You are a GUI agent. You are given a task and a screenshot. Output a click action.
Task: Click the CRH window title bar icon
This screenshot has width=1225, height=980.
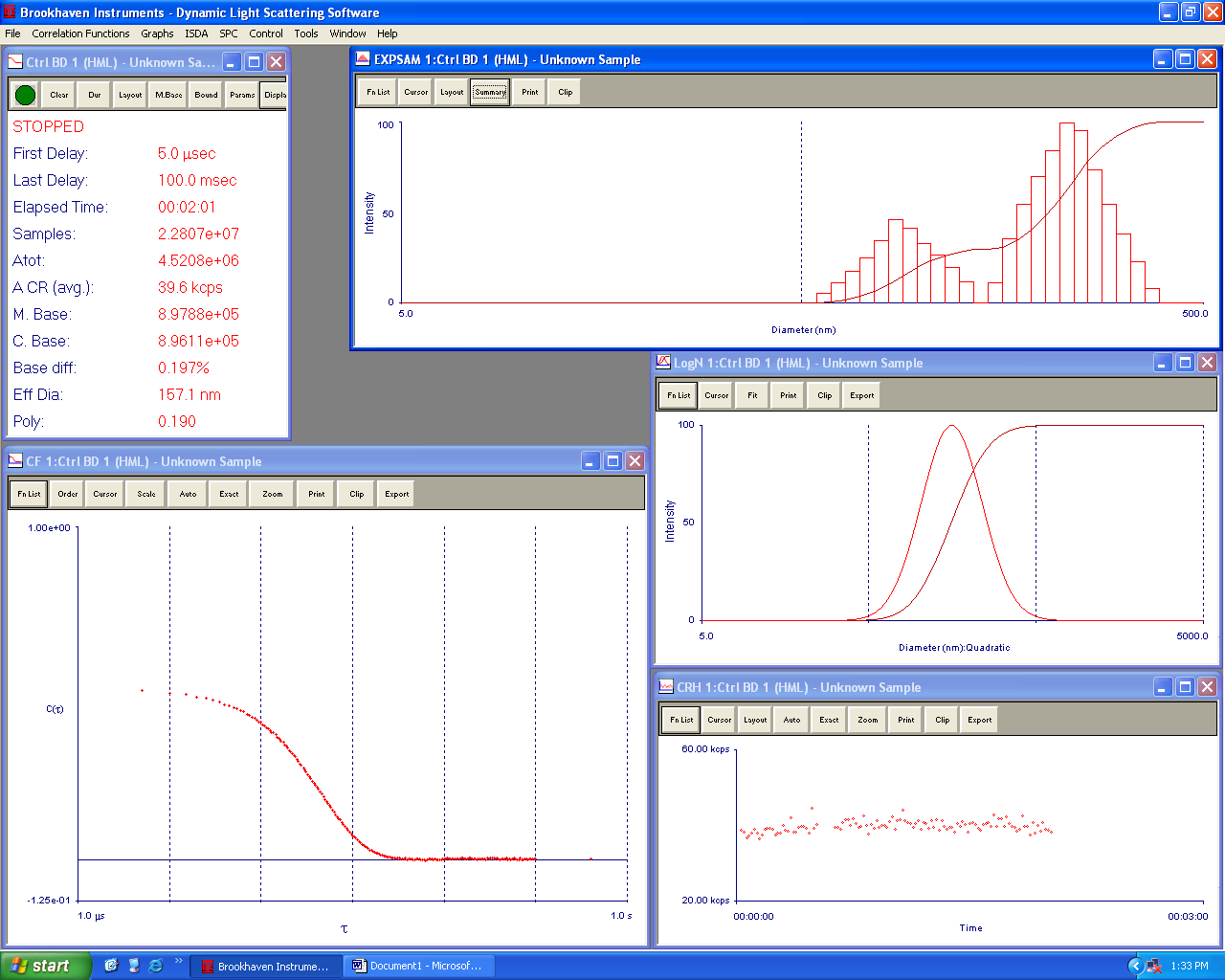[666, 687]
